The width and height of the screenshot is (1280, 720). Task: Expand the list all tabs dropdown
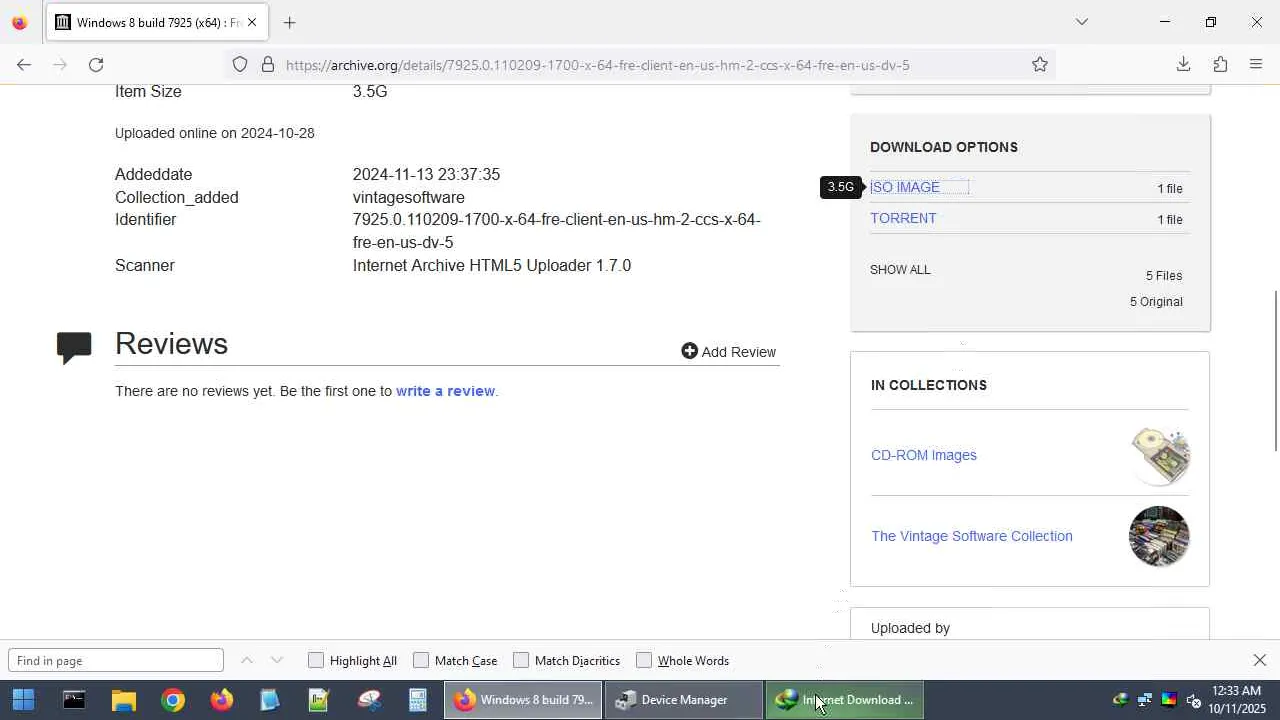1081,22
